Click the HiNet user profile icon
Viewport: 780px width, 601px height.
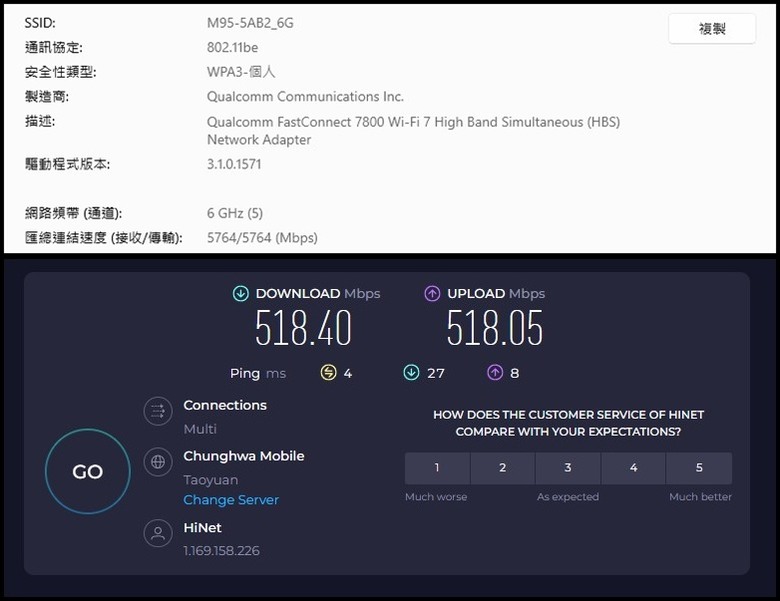pos(158,533)
